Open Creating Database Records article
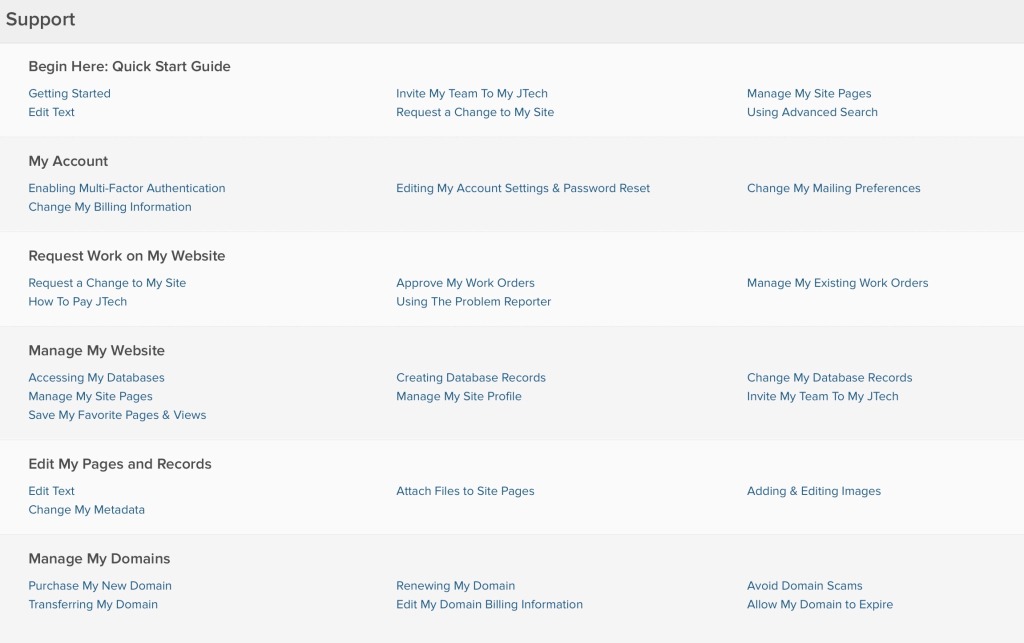The height and width of the screenshot is (643, 1024). (471, 377)
